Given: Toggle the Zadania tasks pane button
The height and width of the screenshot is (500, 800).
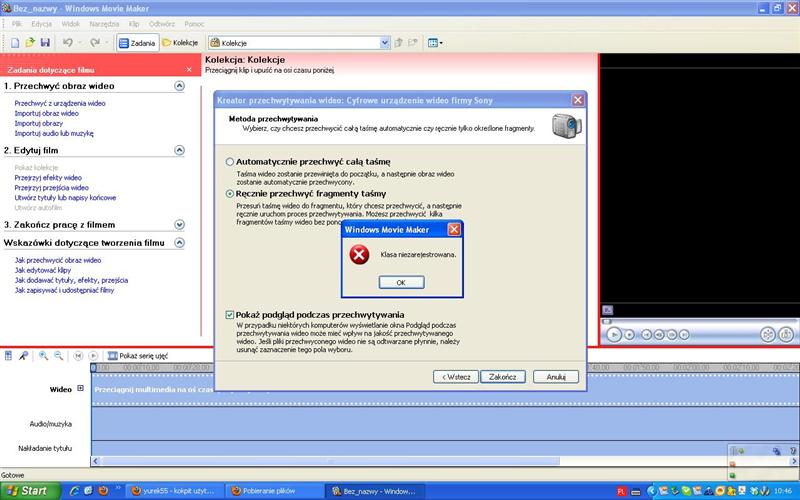Looking at the screenshot, I should 137,43.
